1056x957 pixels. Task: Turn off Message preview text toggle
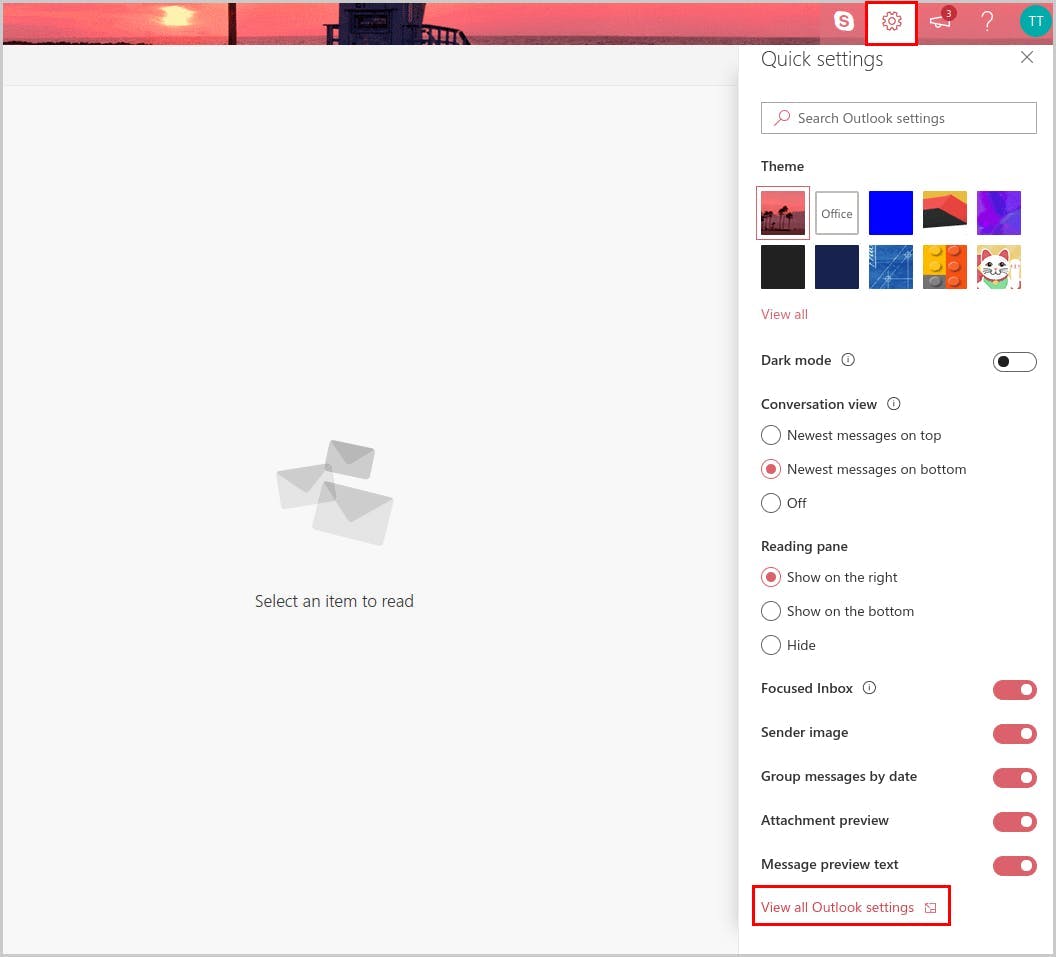1014,865
